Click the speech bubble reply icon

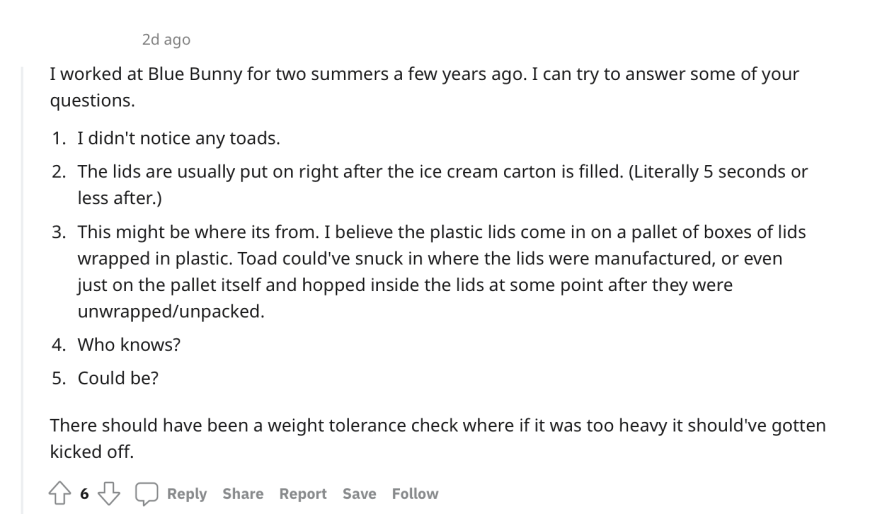point(146,493)
